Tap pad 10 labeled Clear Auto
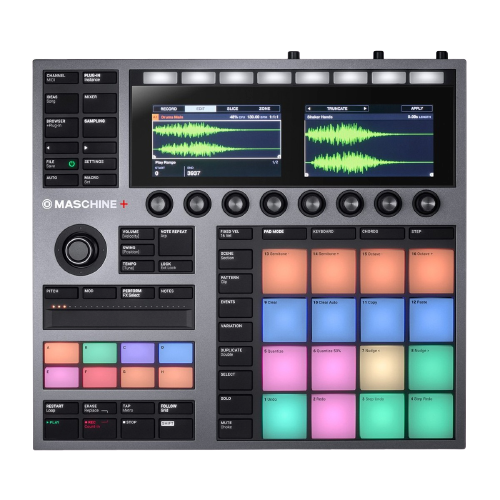This screenshot has height=500, width=500. (333, 320)
